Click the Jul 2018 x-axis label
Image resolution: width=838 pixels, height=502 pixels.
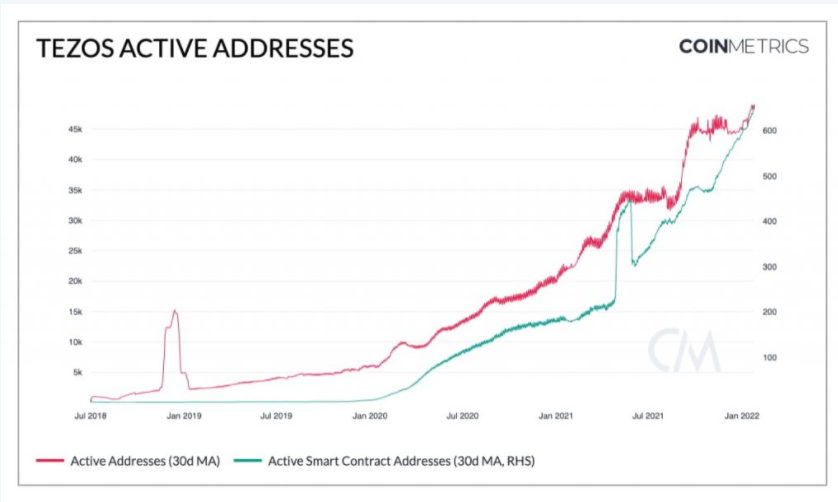[90, 416]
